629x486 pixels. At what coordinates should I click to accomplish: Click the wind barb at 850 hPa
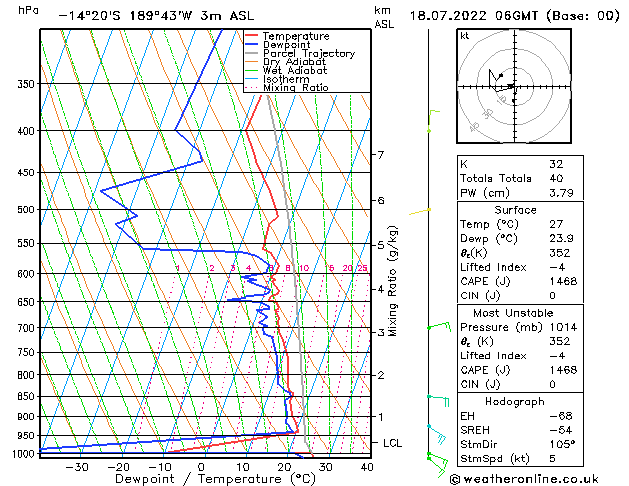tap(438, 400)
